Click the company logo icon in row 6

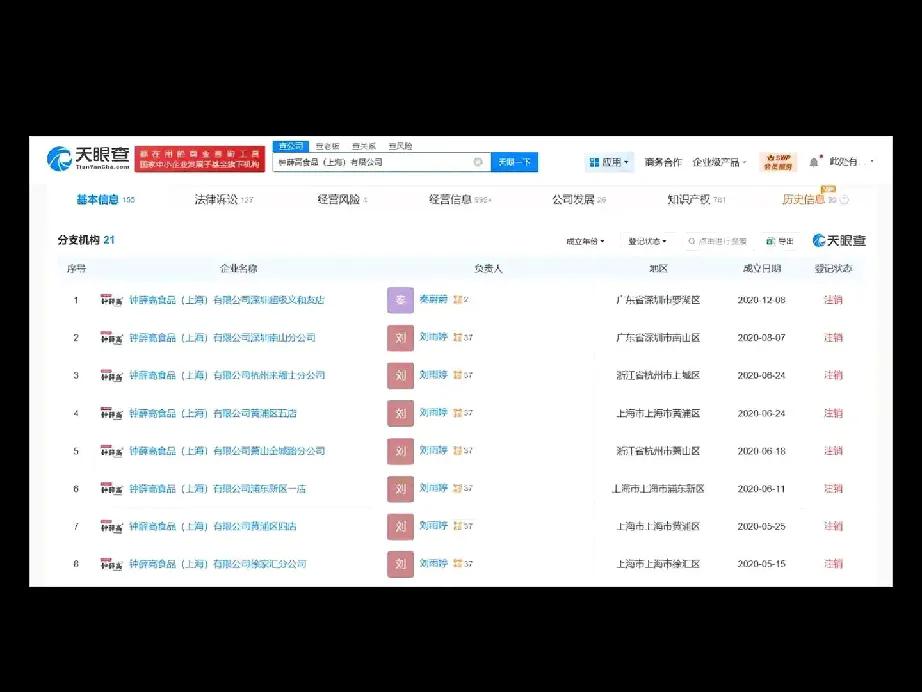click(x=111, y=489)
